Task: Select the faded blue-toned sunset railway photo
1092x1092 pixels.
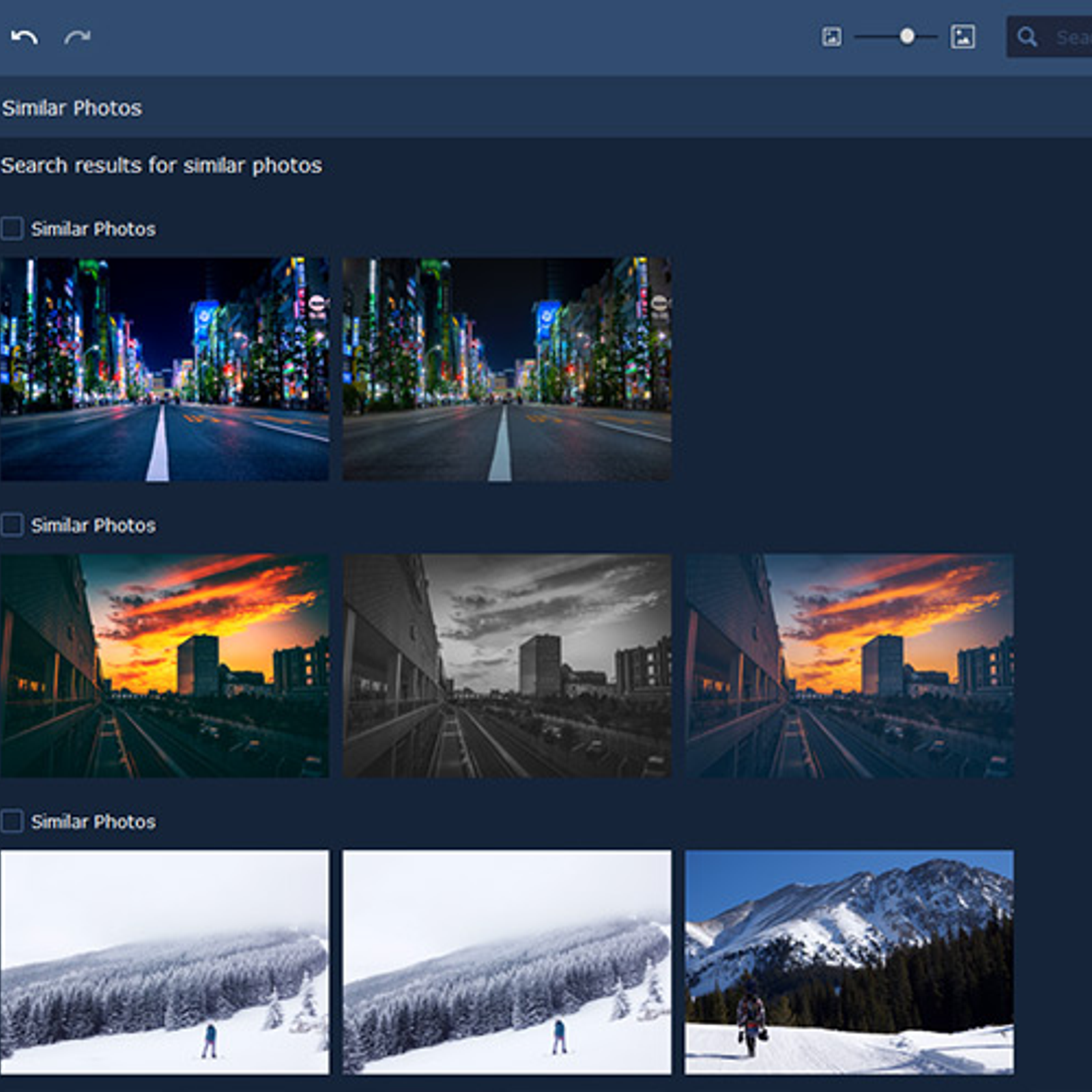Action: [x=849, y=665]
